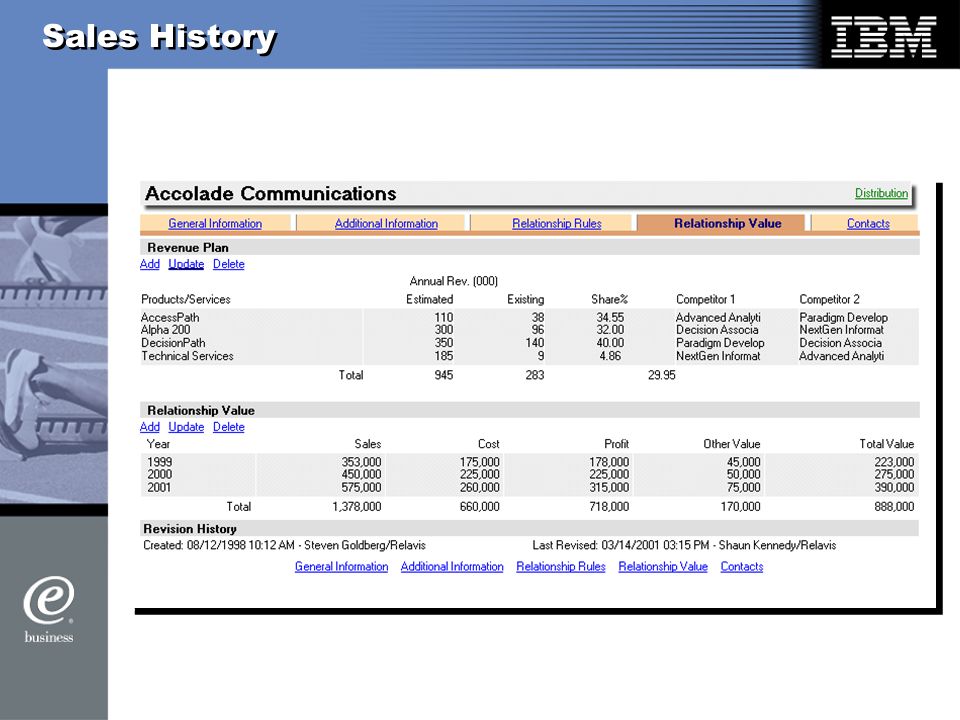The image size is (960, 720).
Task: Click the Sales History heading
Action: tap(160, 37)
